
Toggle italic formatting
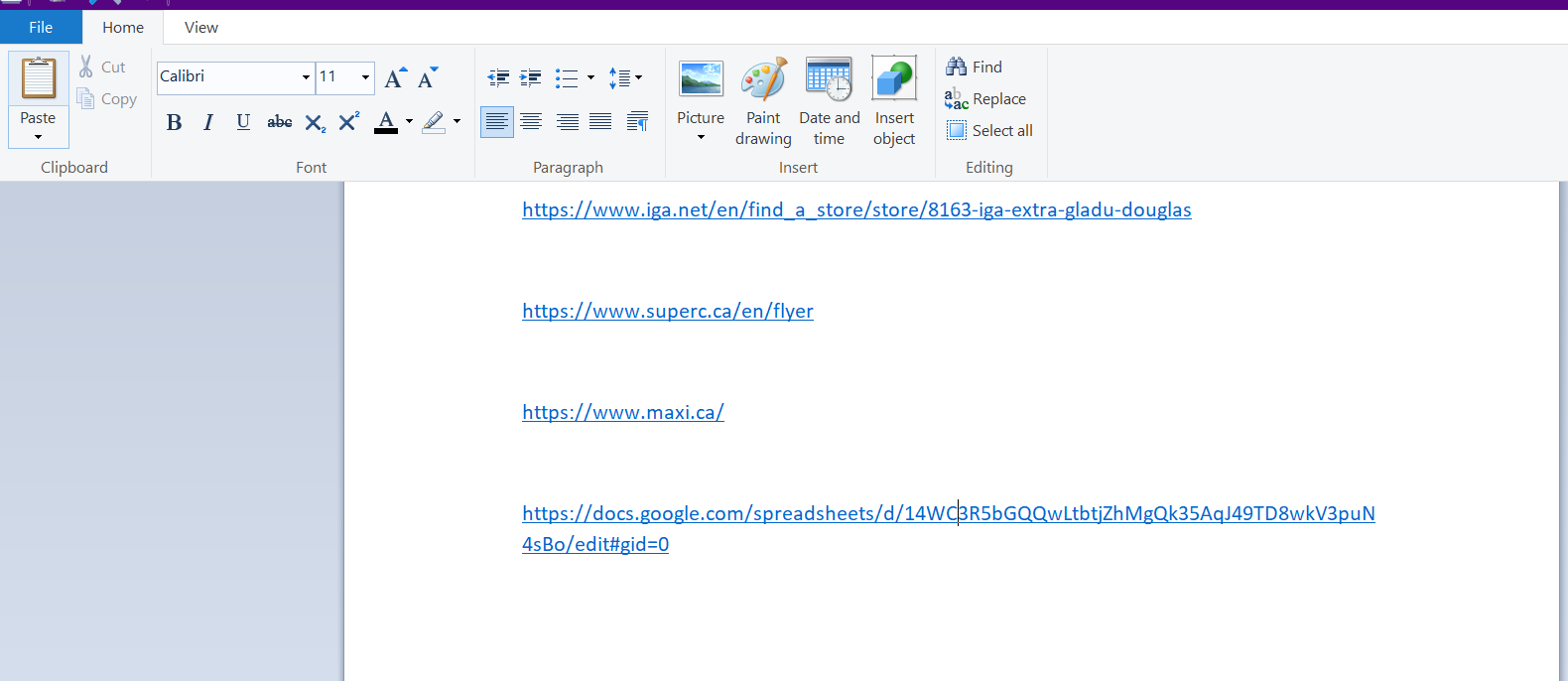pyautogui.click(x=208, y=122)
